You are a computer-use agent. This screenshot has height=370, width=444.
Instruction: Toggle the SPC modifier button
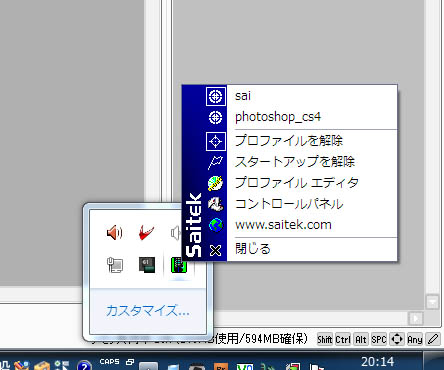click(379, 339)
